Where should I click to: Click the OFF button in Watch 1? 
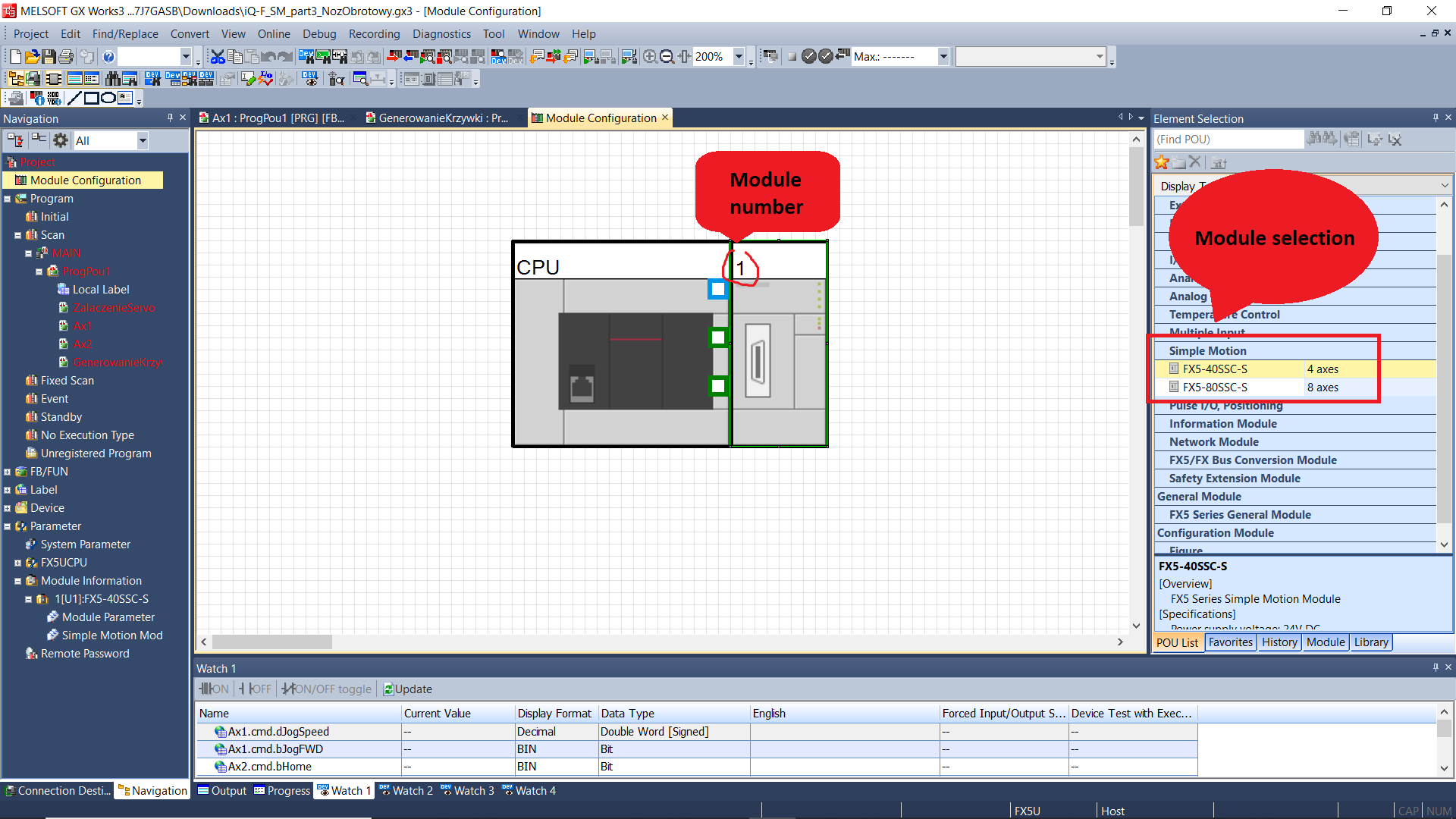256,689
